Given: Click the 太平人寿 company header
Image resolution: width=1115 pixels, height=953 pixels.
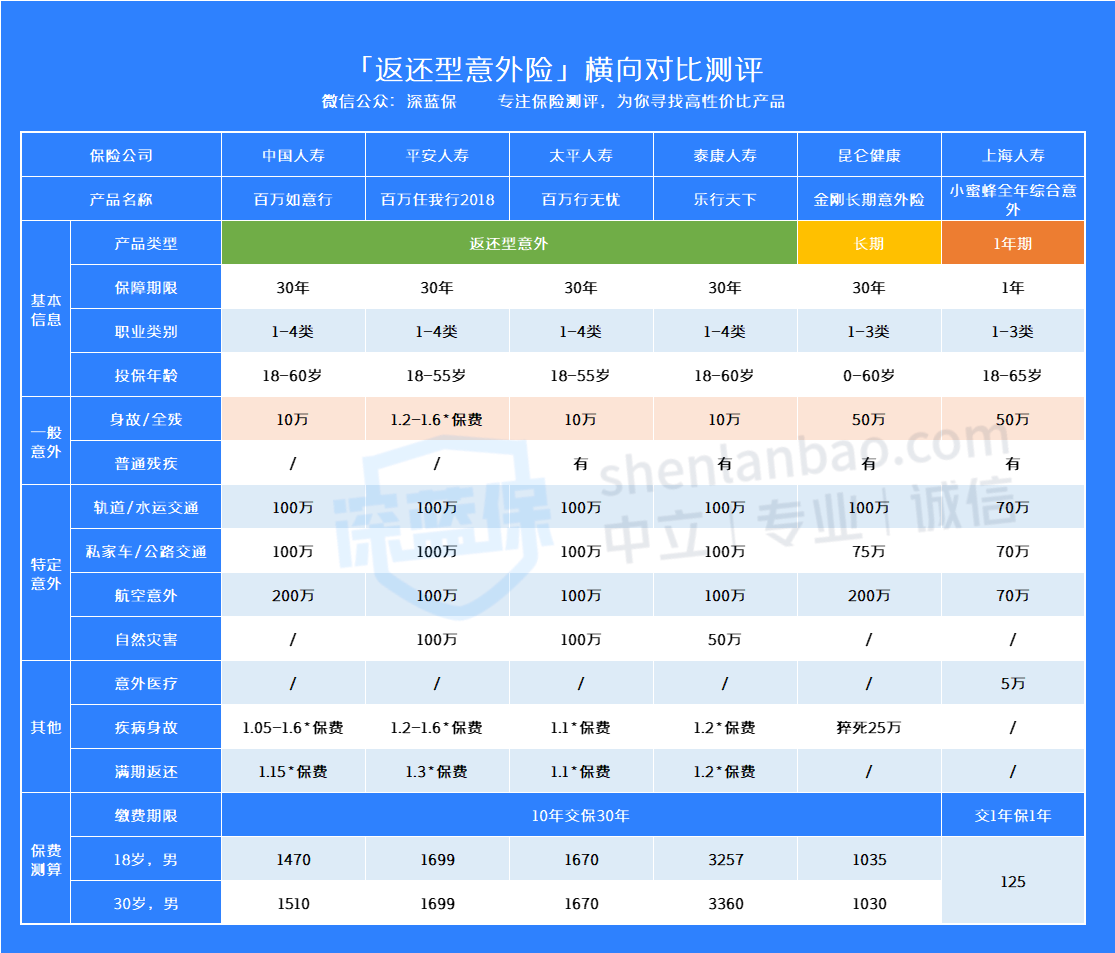Looking at the screenshot, I should click(x=581, y=155).
